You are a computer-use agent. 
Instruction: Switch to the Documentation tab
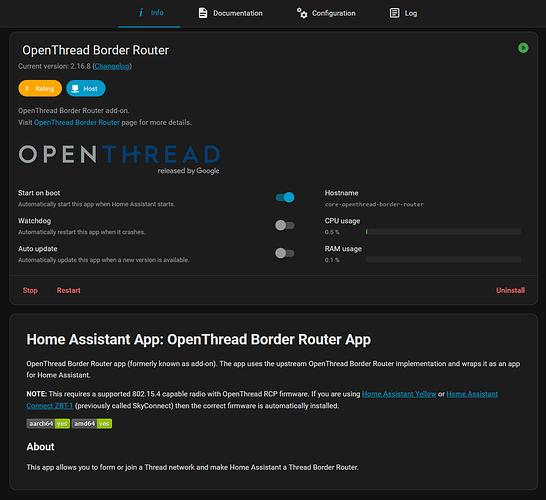[230, 13]
